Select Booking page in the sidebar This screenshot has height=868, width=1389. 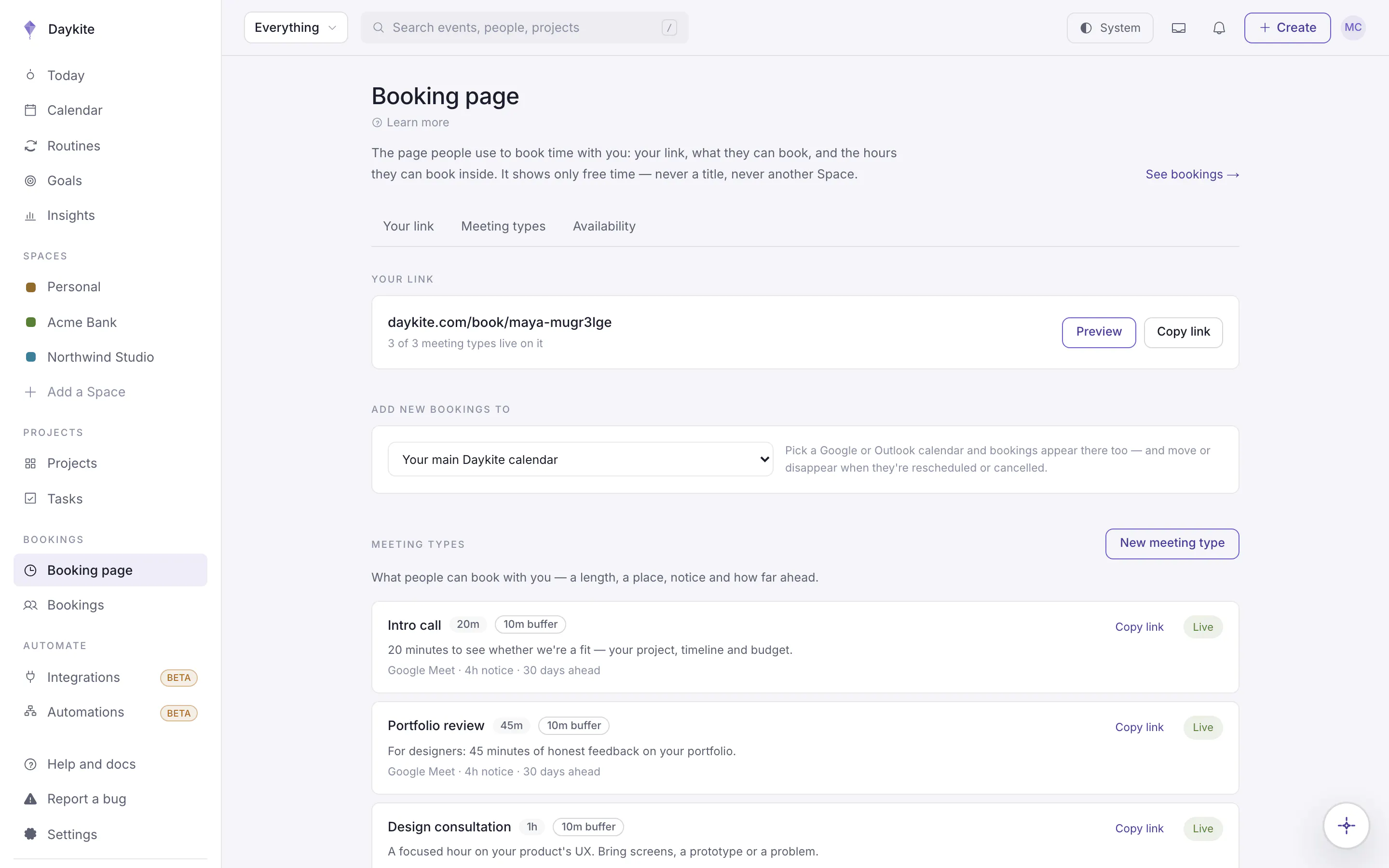(110, 570)
